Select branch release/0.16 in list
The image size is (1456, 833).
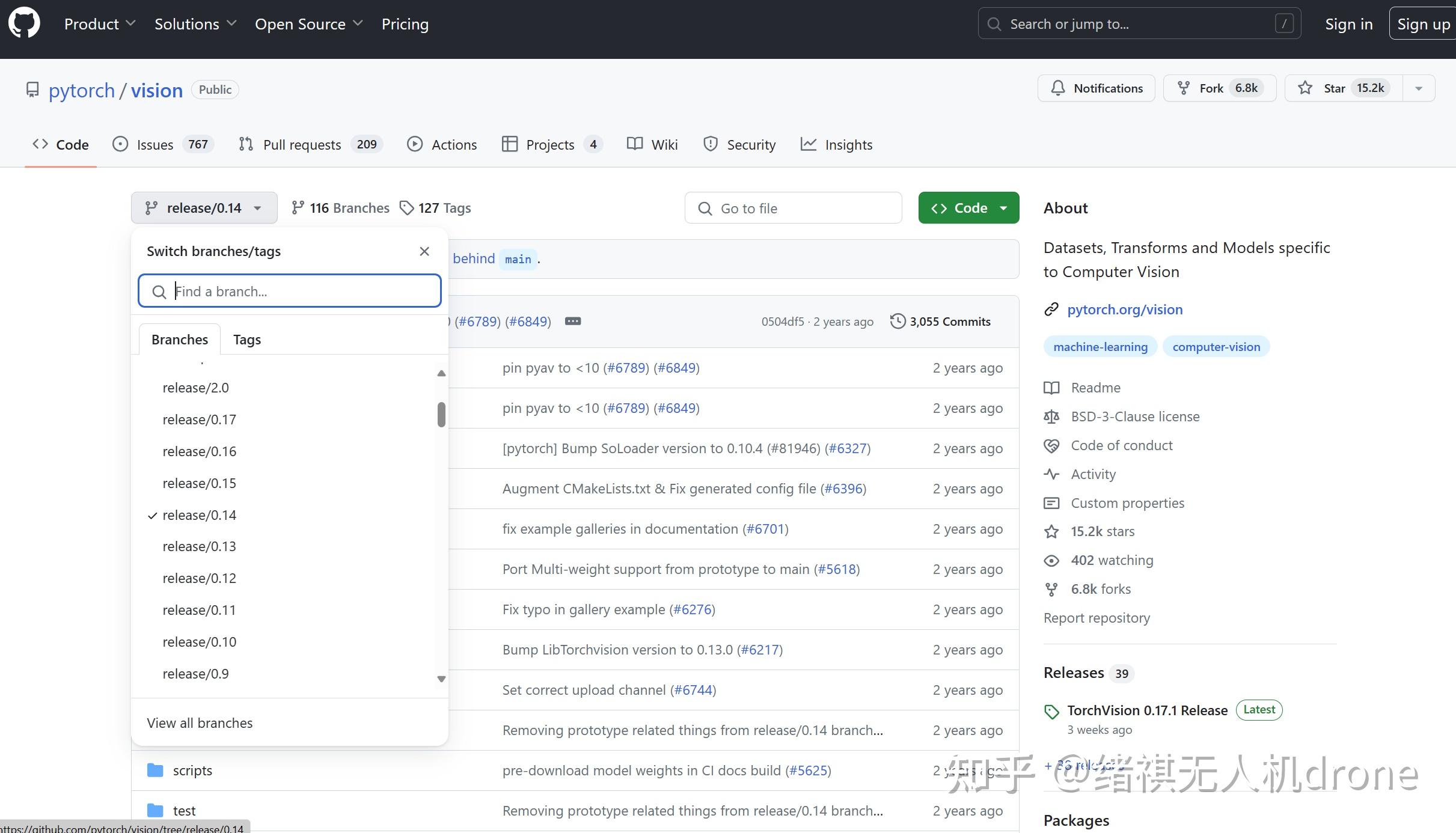click(x=199, y=451)
